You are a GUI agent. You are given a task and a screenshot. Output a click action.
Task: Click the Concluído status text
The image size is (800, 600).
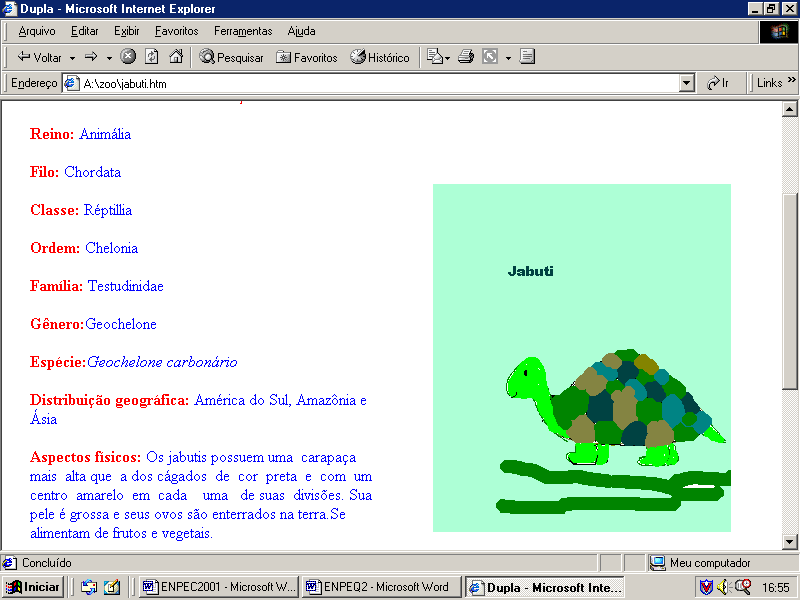point(46,563)
